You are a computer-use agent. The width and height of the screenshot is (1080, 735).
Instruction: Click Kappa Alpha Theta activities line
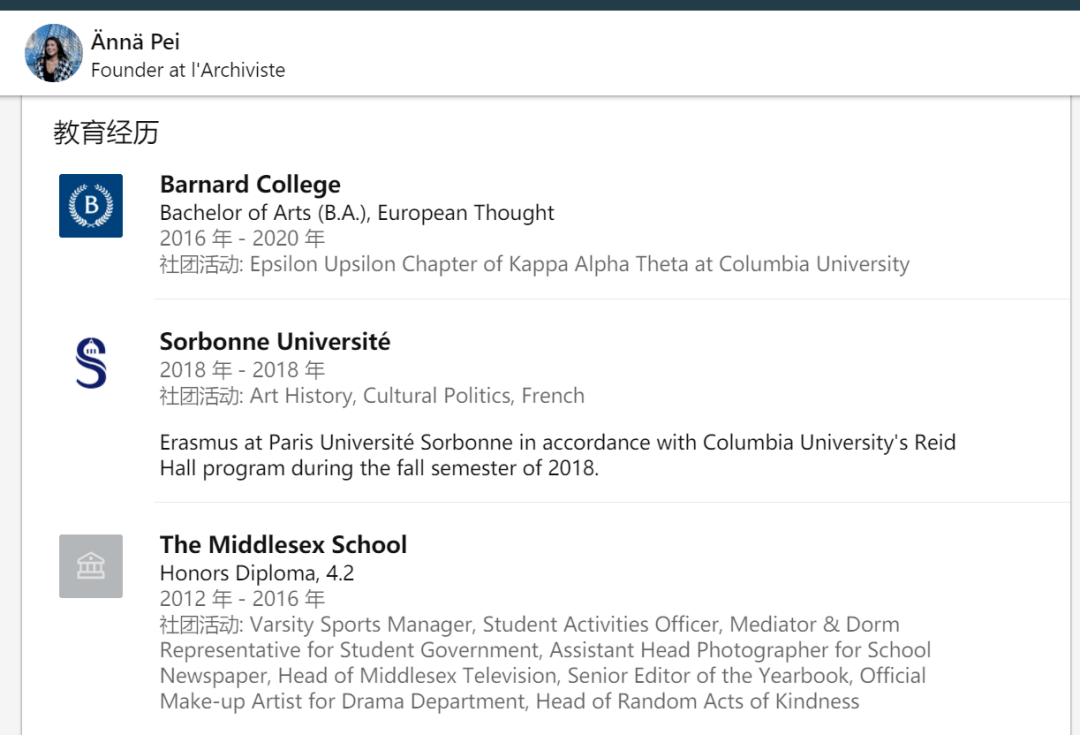tap(534, 265)
